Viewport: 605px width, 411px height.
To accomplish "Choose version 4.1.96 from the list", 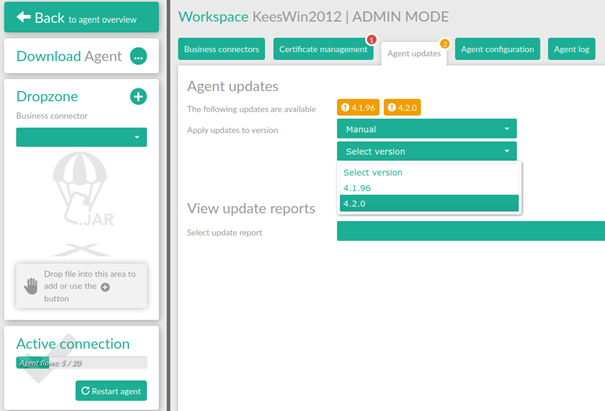I will [358, 187].
